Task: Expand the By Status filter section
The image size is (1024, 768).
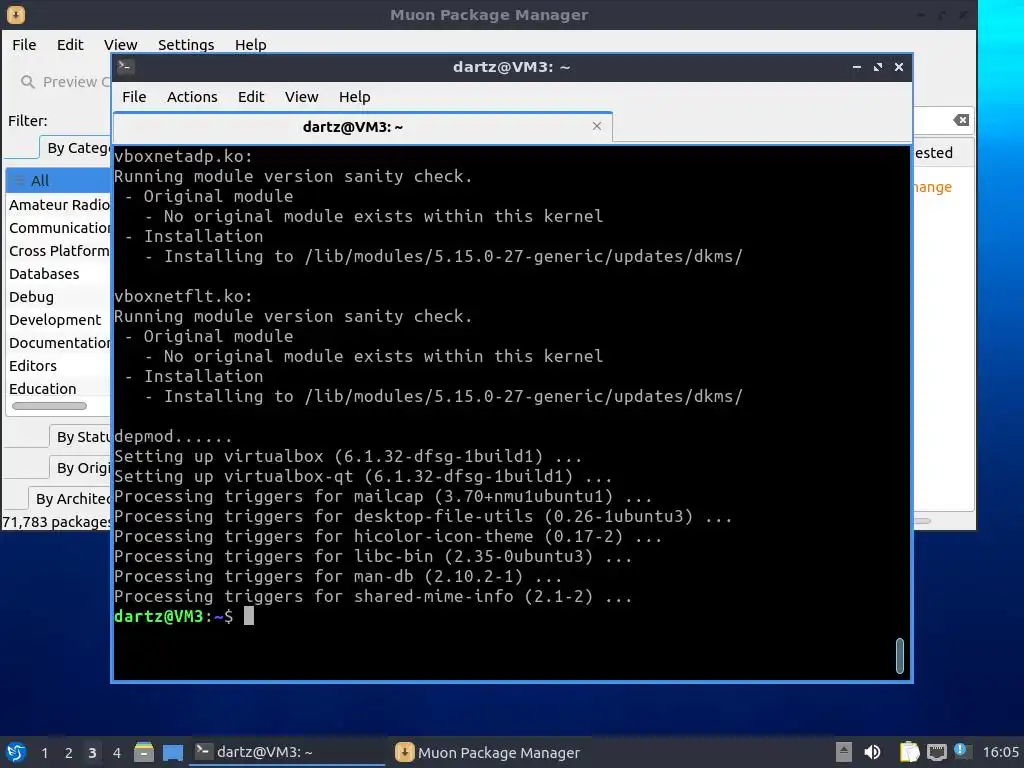Action: pyautogui.click(x=80, y=437)
